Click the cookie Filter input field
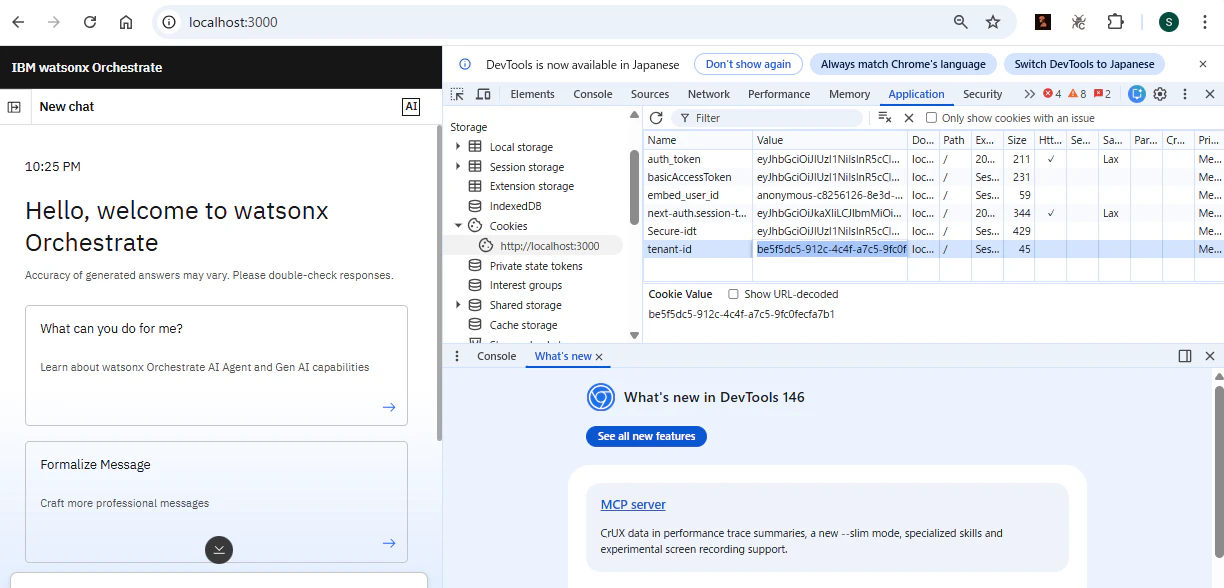This screenshot has height=588, width=1224. pyautogui.click(x=767, y=118)
